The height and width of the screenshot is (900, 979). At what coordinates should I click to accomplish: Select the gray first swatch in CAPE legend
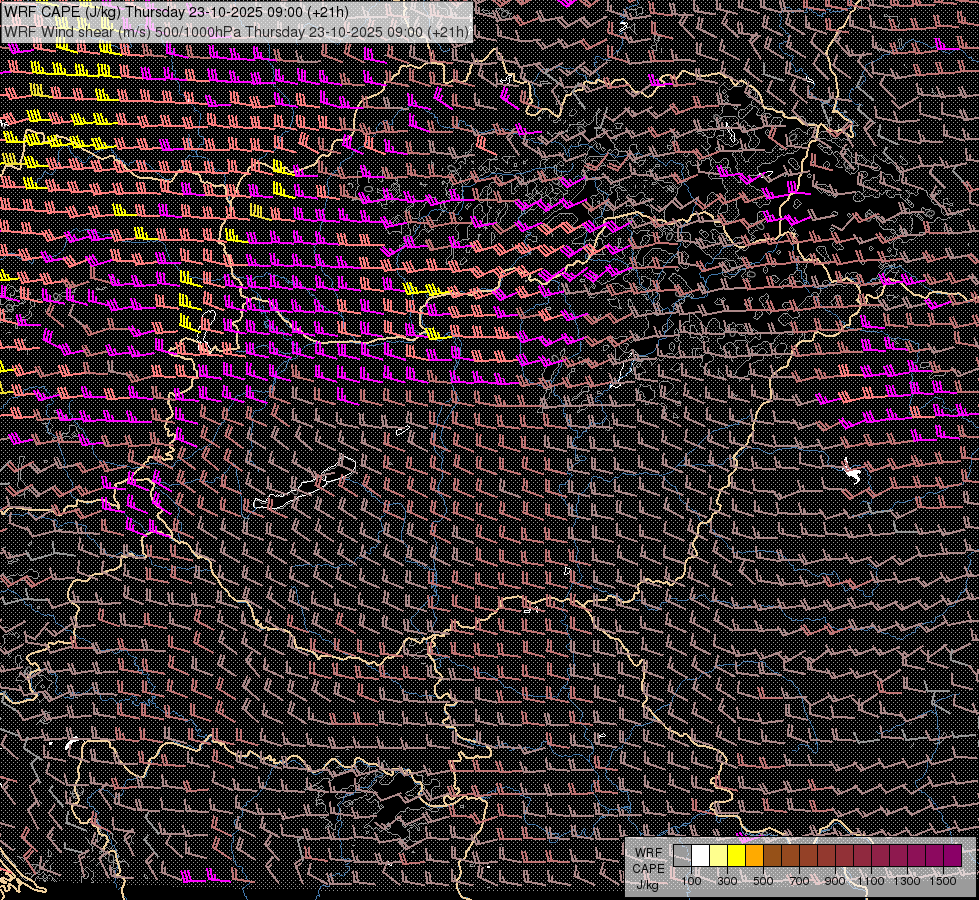tap(682, 856)
